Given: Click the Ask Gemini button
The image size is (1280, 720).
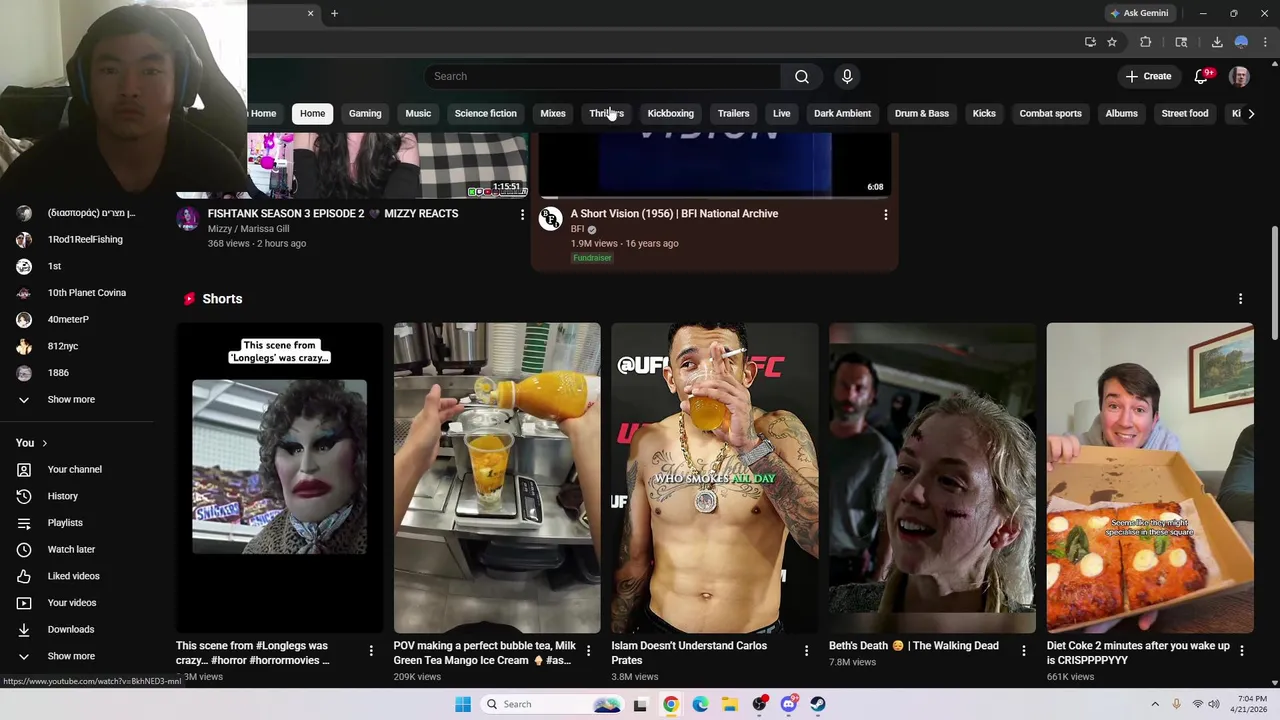Looking at the screenshot, I should point(1138,13).
